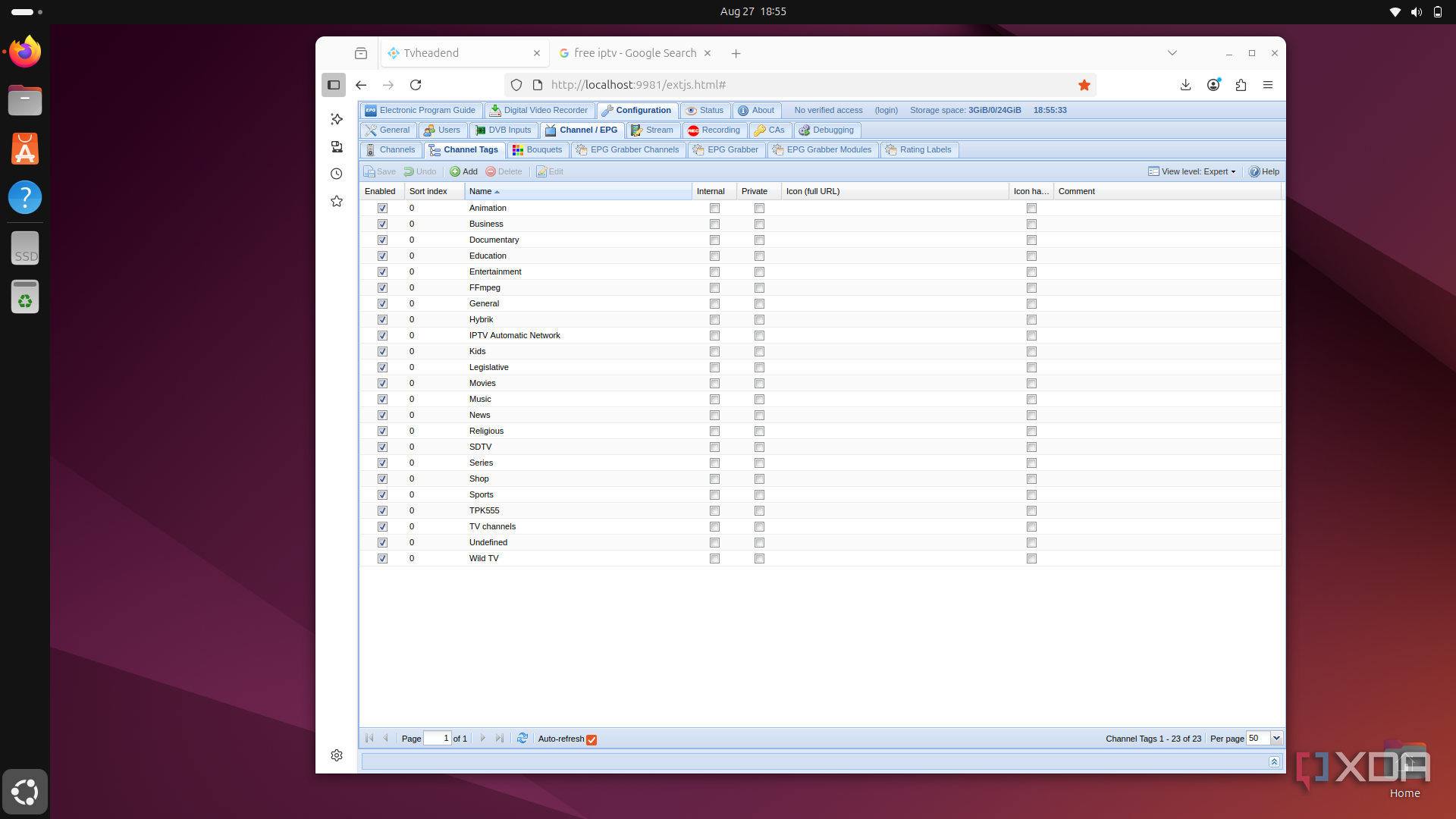Expand the Per page dropdown arrow
The width and height of the screenshot is (1456, 819).
1276,739
